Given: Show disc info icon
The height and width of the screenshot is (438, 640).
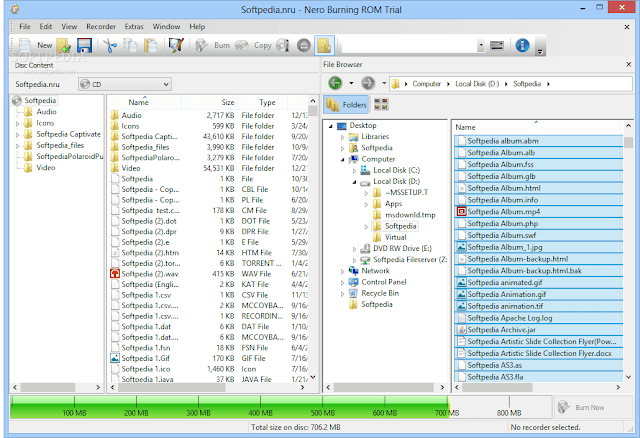Looking at the screenshot, I should tap(283, 45).
